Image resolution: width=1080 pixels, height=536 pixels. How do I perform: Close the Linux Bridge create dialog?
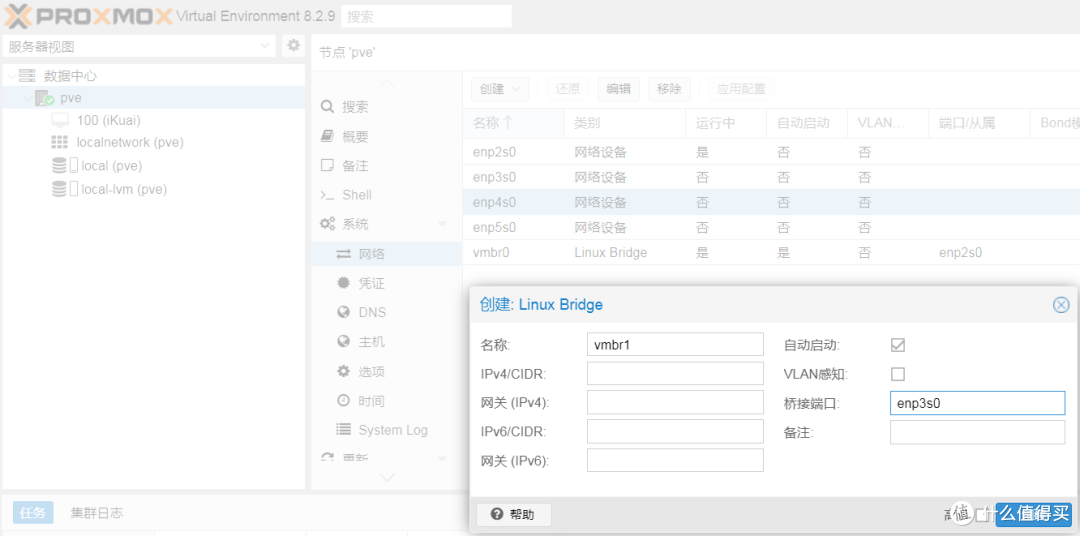[1061, 305]
